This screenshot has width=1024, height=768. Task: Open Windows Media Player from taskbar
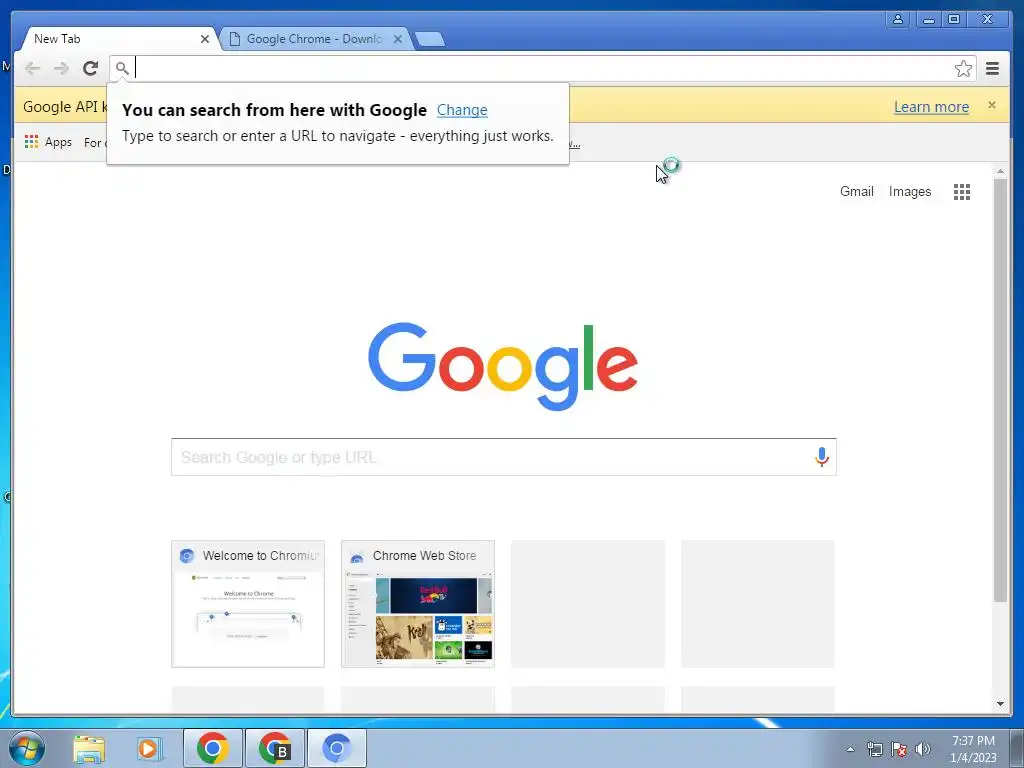149,748
